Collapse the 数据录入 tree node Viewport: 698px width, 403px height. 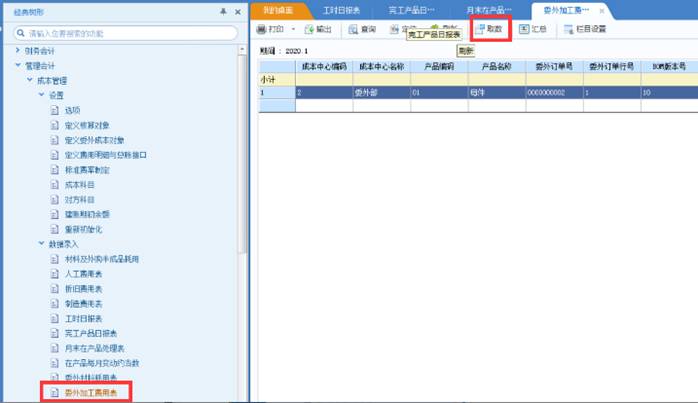[42, 243]
